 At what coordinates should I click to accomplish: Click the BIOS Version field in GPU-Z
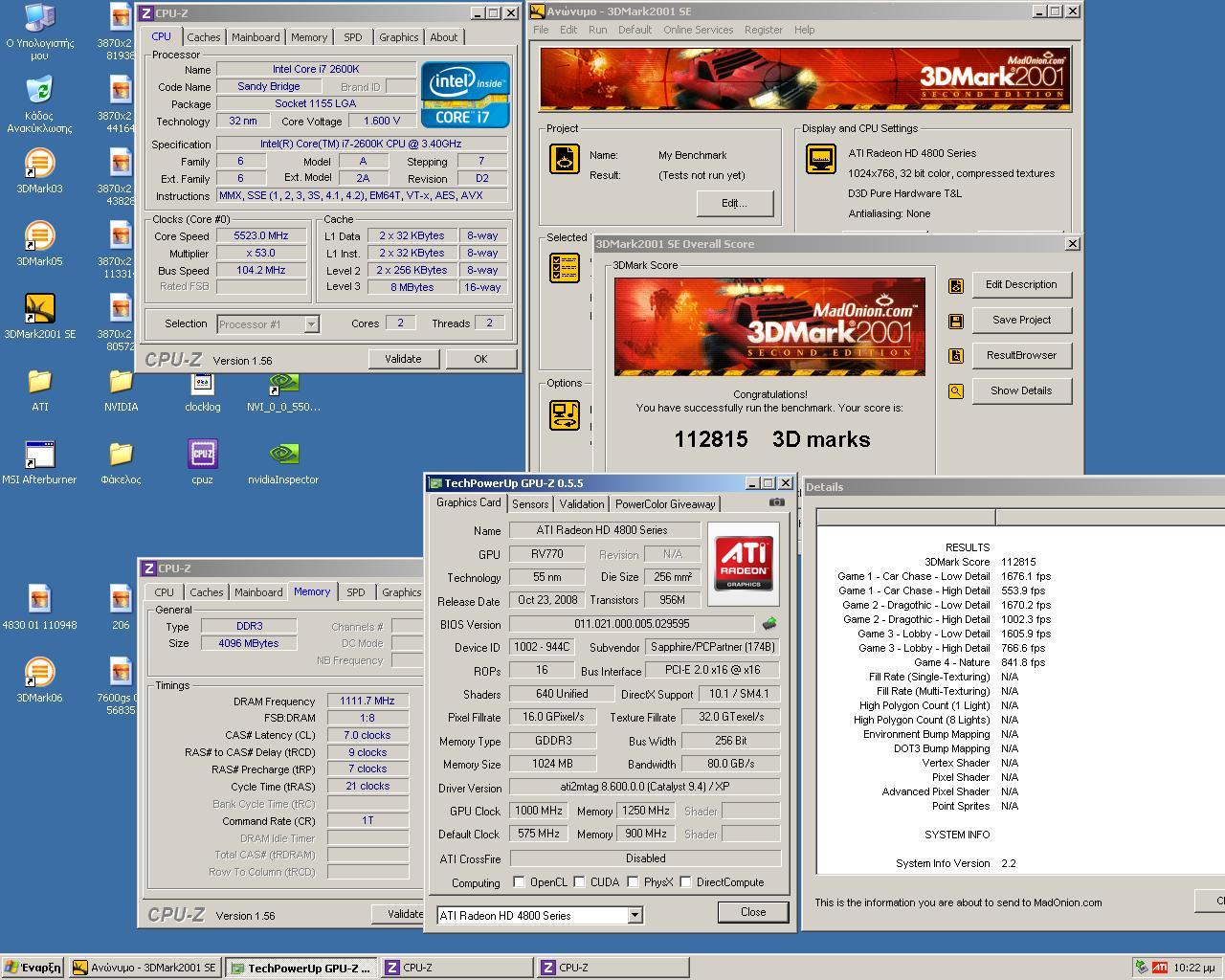point(632,624)
